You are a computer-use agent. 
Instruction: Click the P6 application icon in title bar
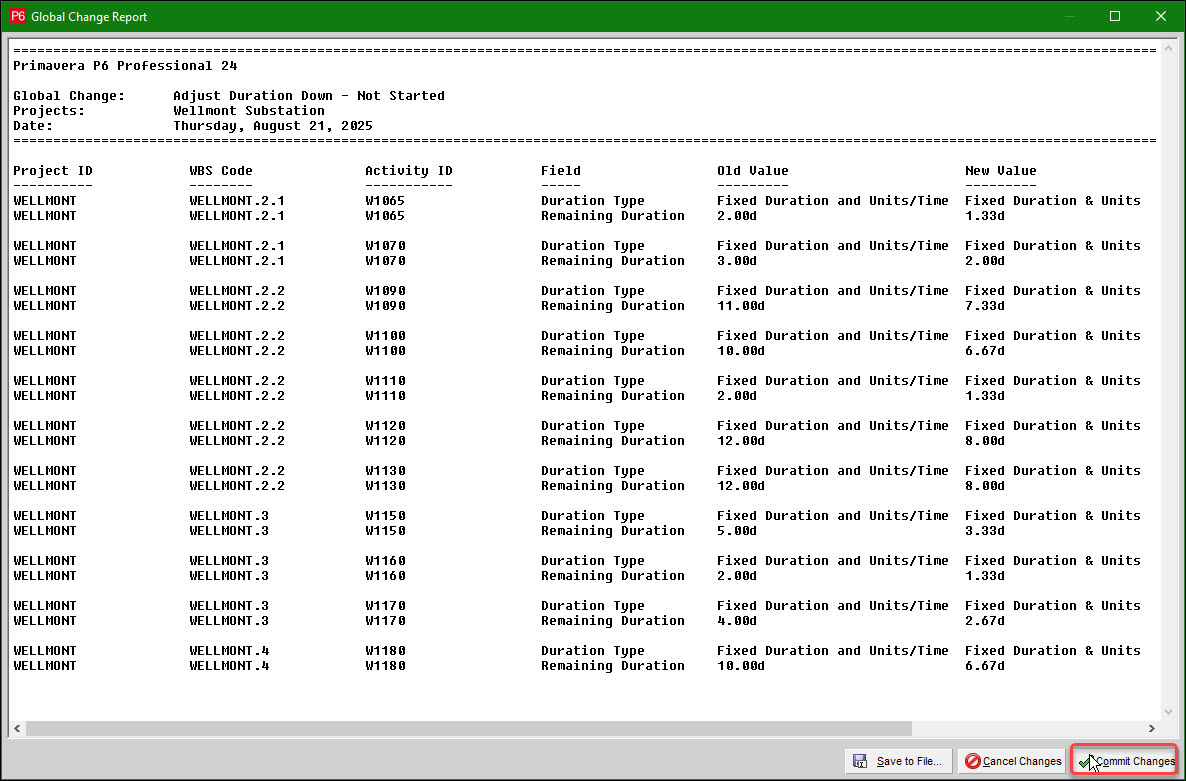tap(17, 16)
